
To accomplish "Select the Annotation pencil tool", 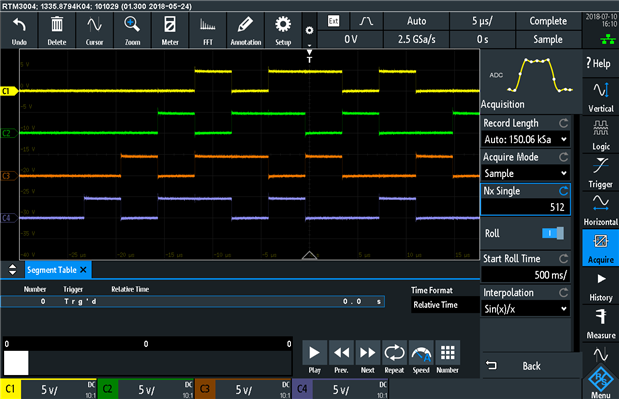I will click(246, 30).
